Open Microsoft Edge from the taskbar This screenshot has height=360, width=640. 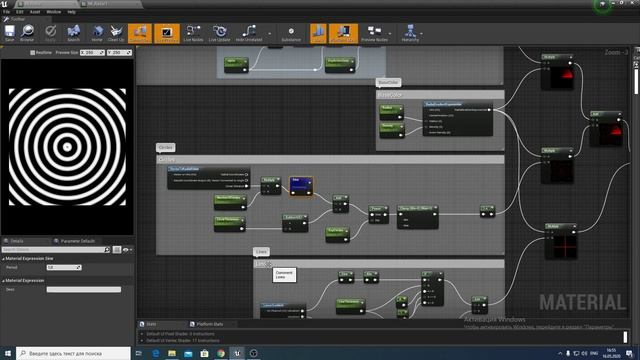(x=156, y=353)
